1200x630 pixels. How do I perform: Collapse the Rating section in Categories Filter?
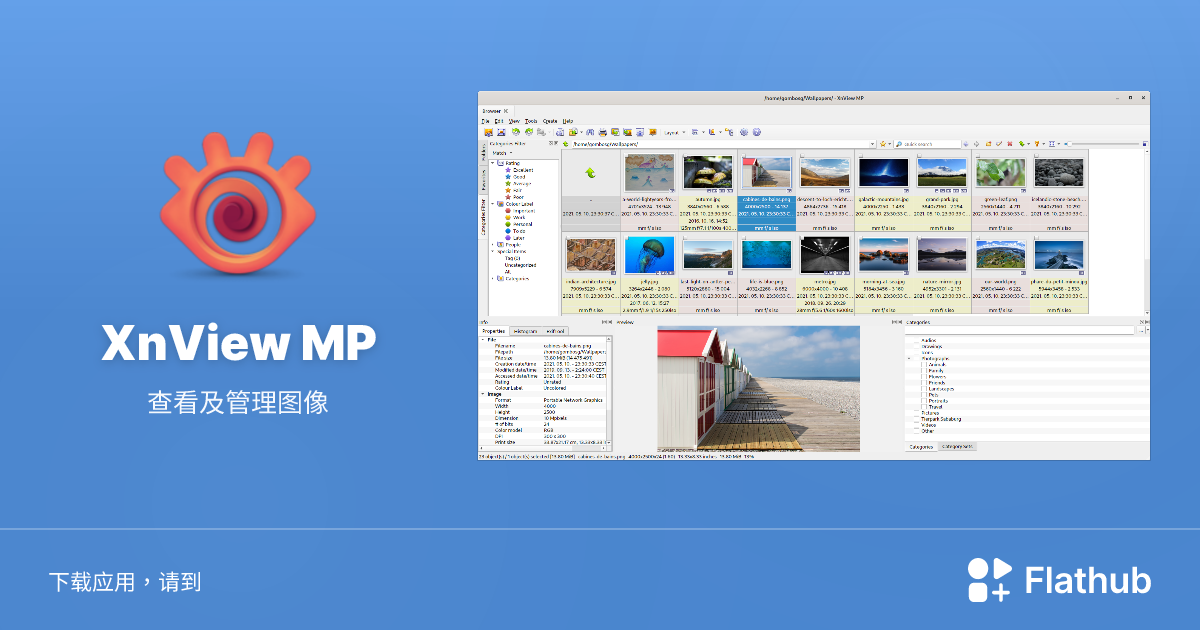pos(492,162)
